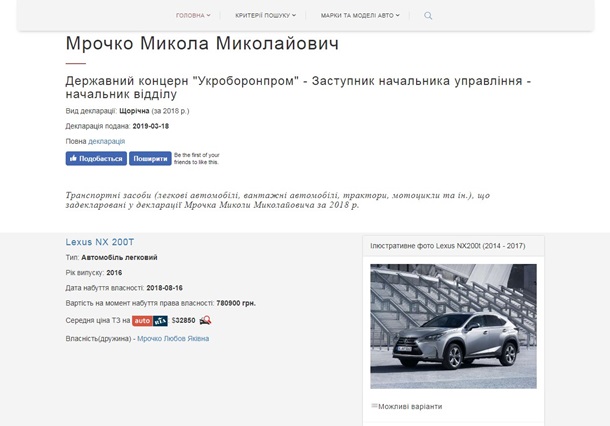The height and width of the screenshot is (426, 610).
Task: Open the Критерії пошуку dropdown
Action: (x=265, y=16)
